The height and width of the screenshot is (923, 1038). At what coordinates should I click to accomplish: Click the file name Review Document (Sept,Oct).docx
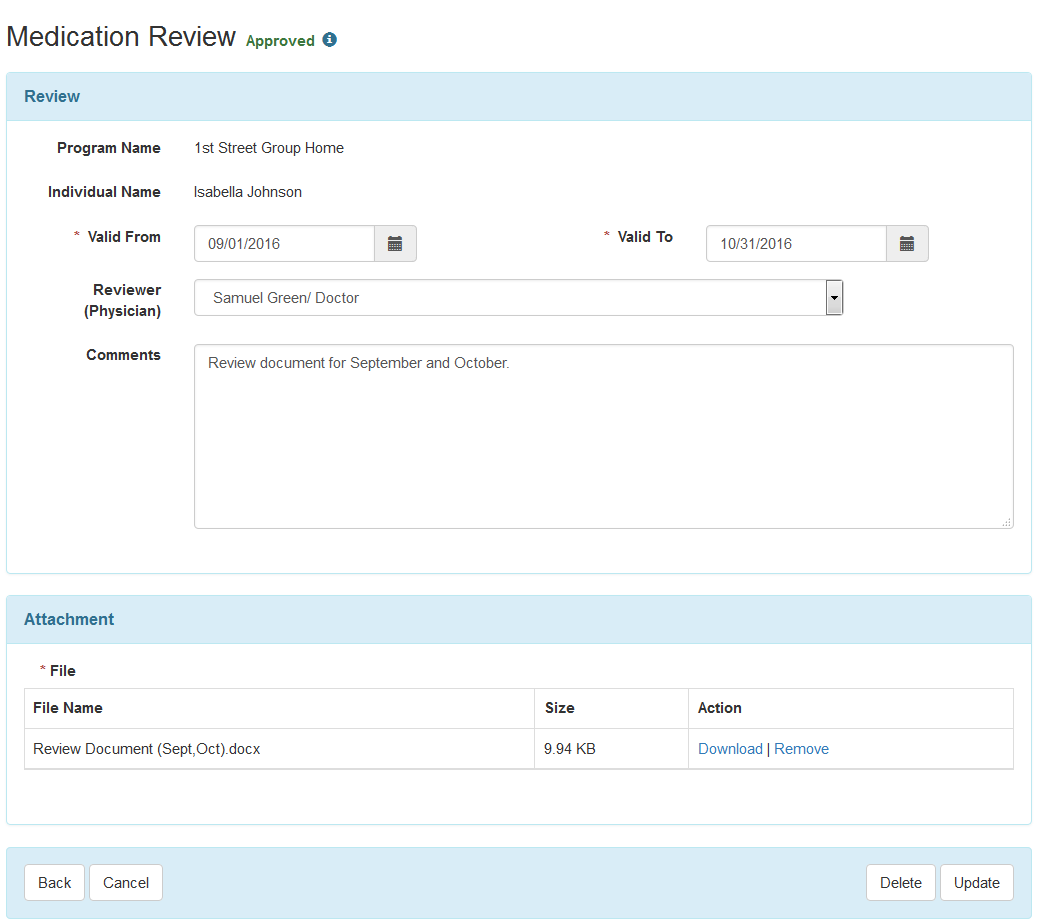146,749
